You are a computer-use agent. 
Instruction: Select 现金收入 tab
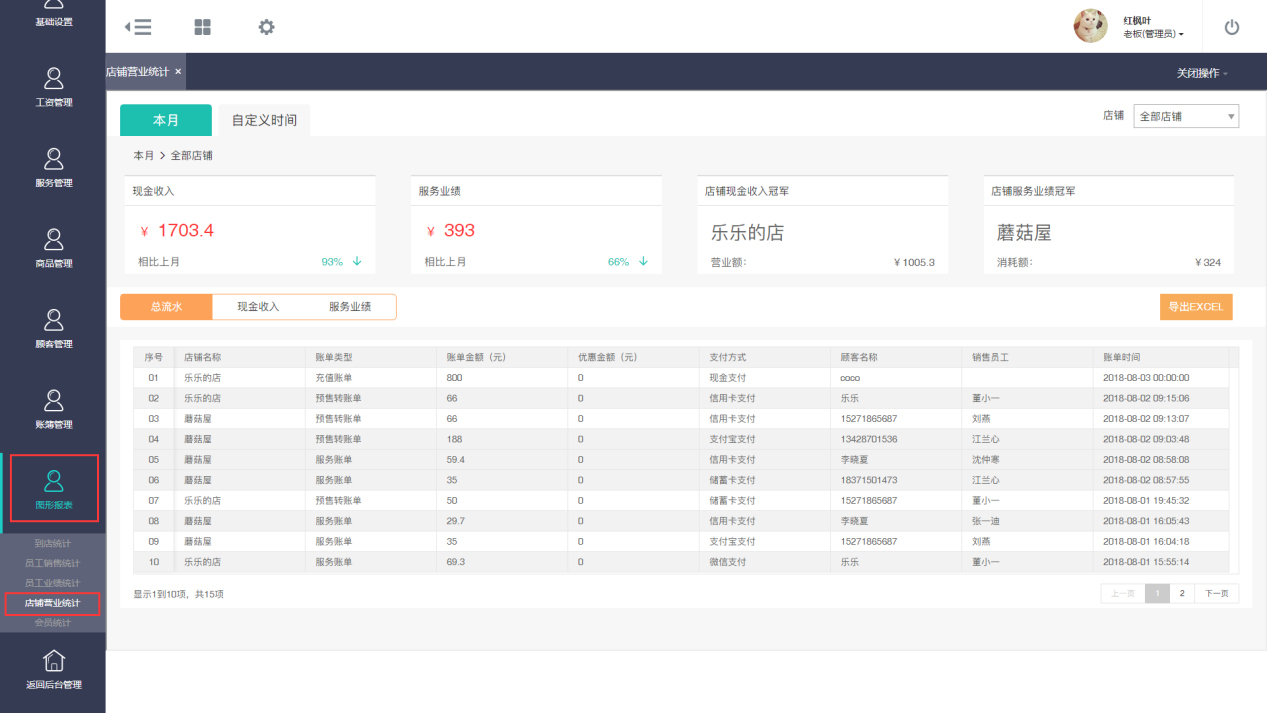(x=258, y=307)
